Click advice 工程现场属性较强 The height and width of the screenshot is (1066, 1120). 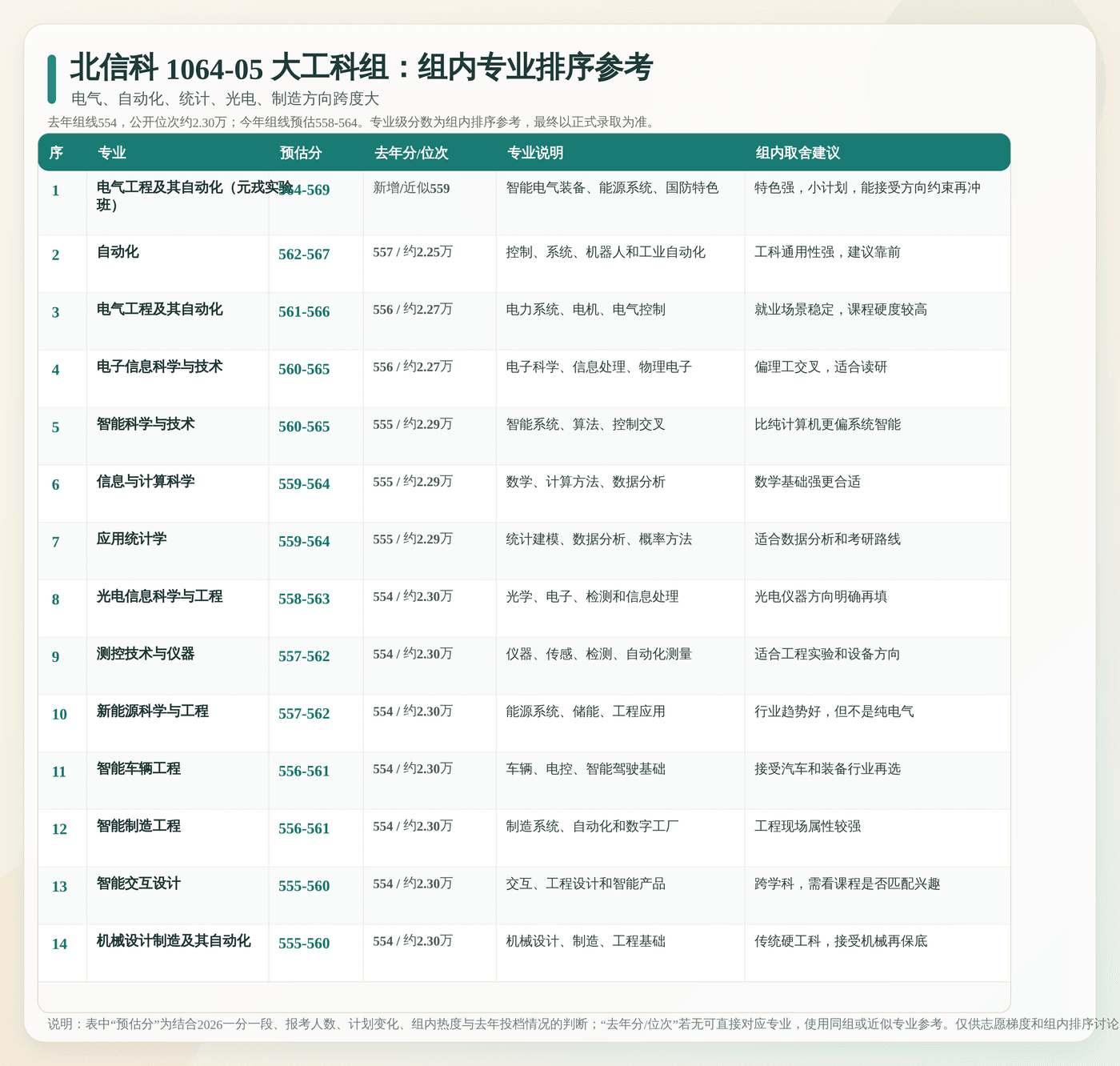click(808, 828)
